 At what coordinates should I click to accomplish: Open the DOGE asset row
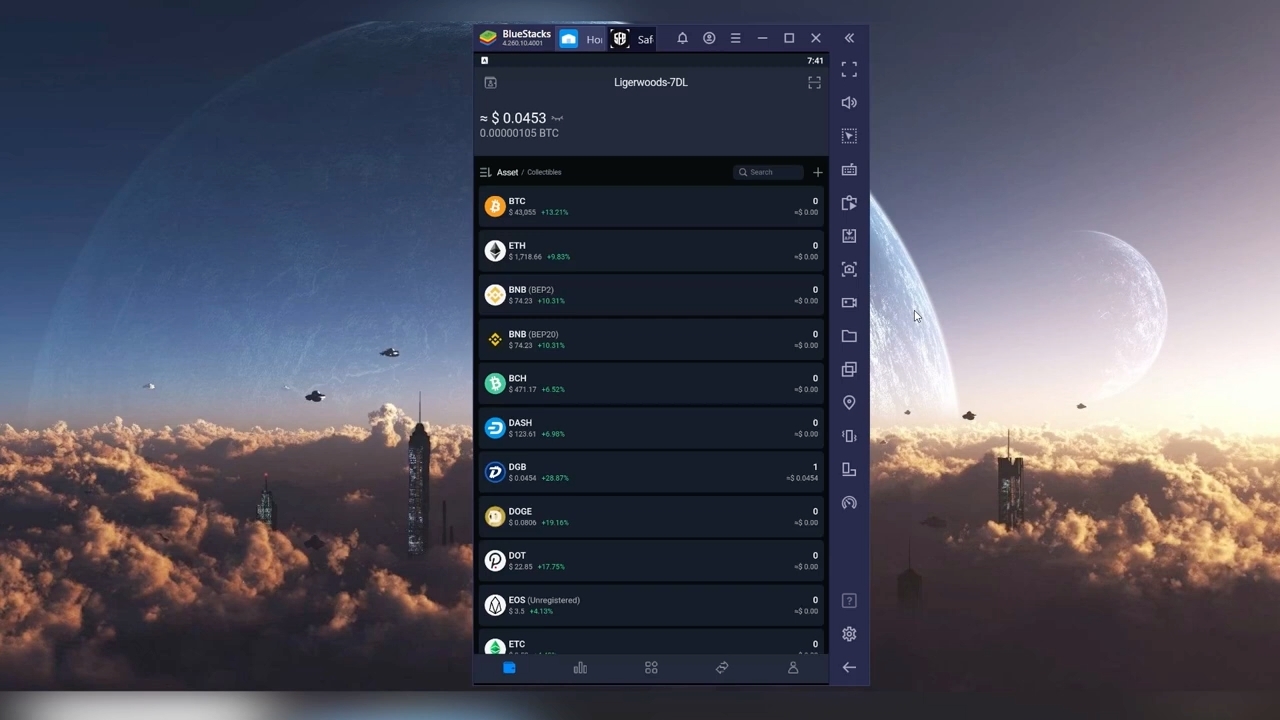[650, 516]
